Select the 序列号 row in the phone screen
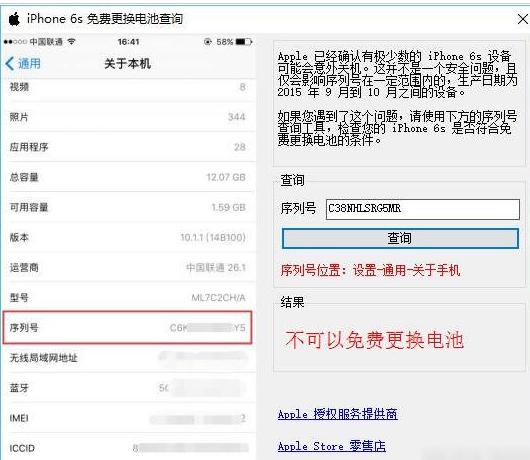The image size is (530, 460). (x=127, y=328)
